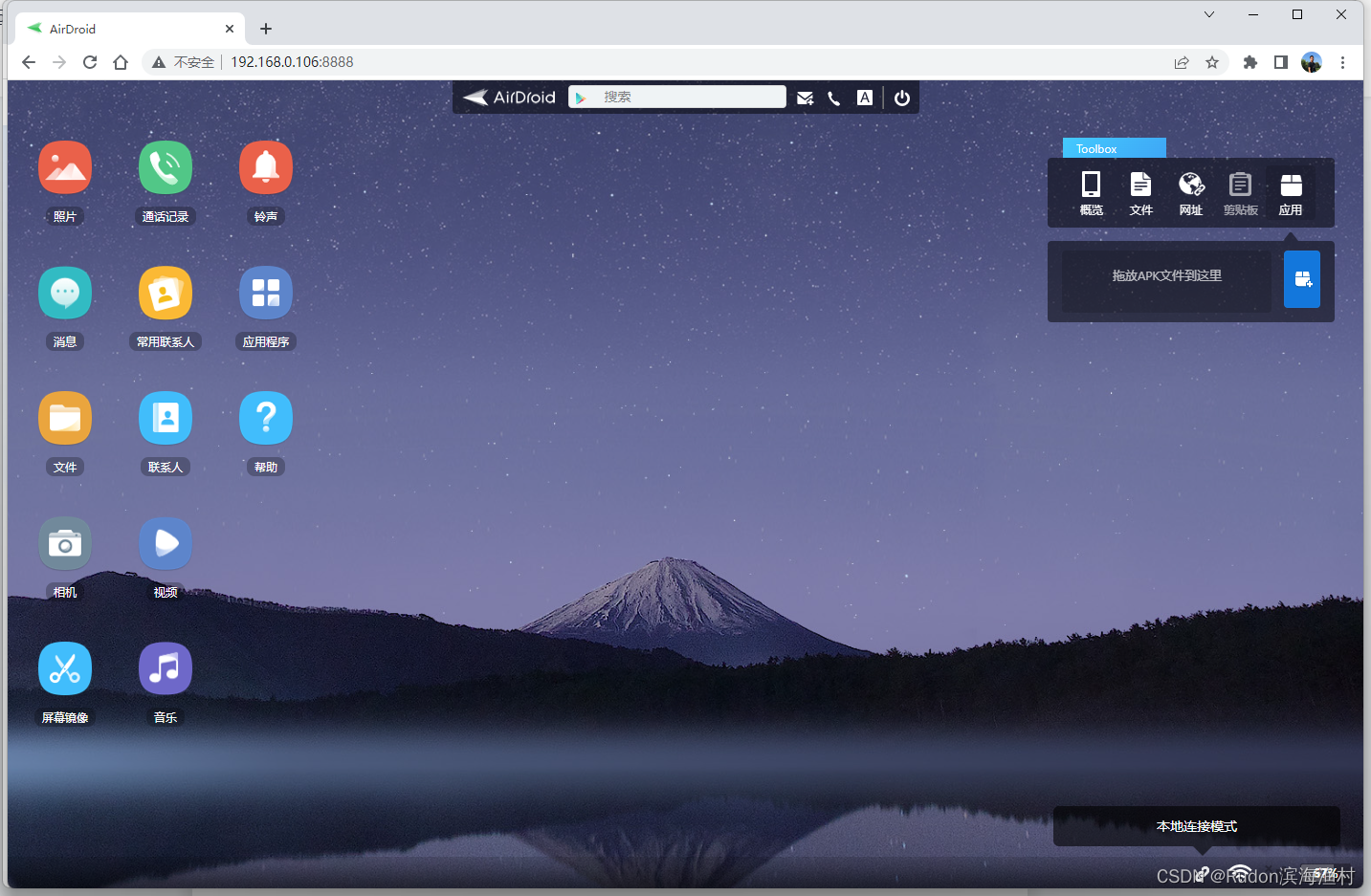Close the AirDroid browser tab
This screenshot has width=1371, height=896.
click(230, 29)
